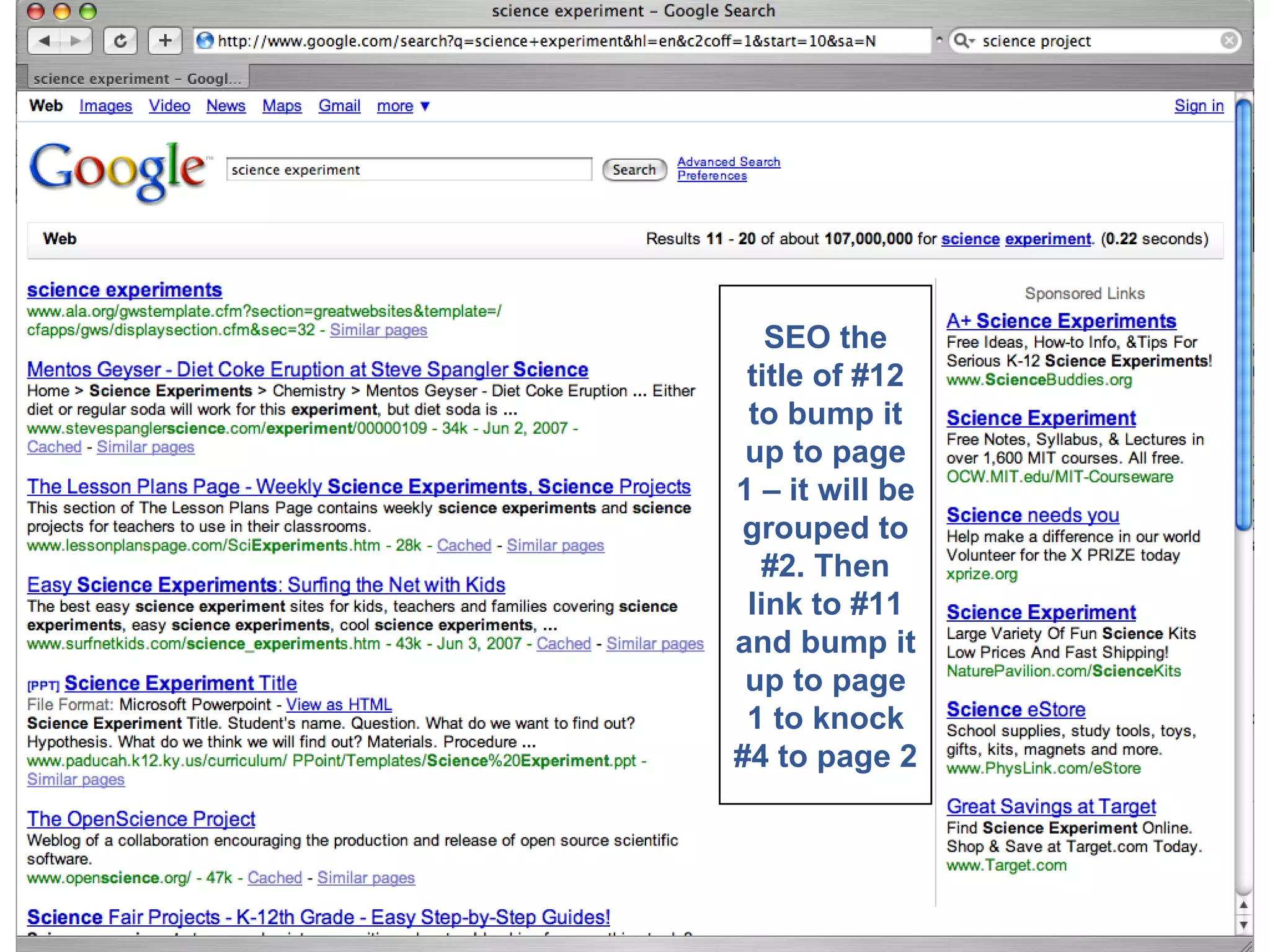Expand the 'more' dropdown menu

tap(403, 106)
